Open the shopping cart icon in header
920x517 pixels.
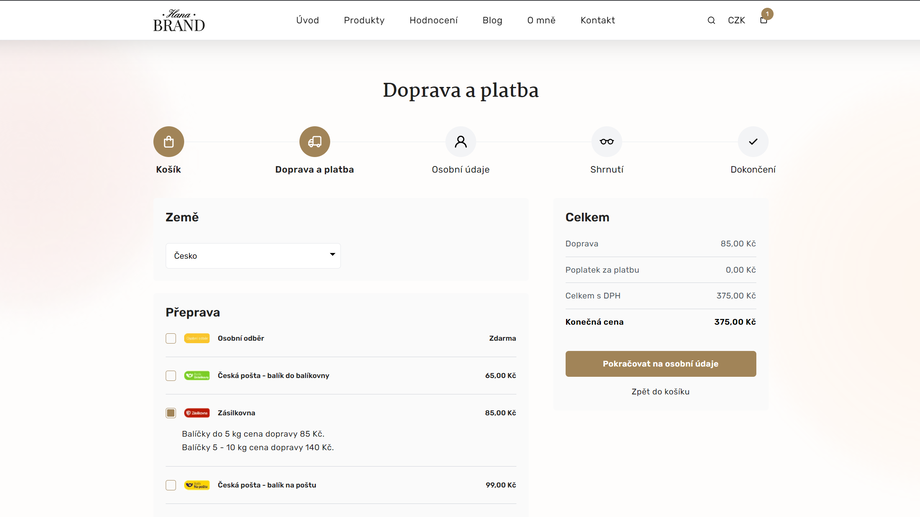click(764, 20)
